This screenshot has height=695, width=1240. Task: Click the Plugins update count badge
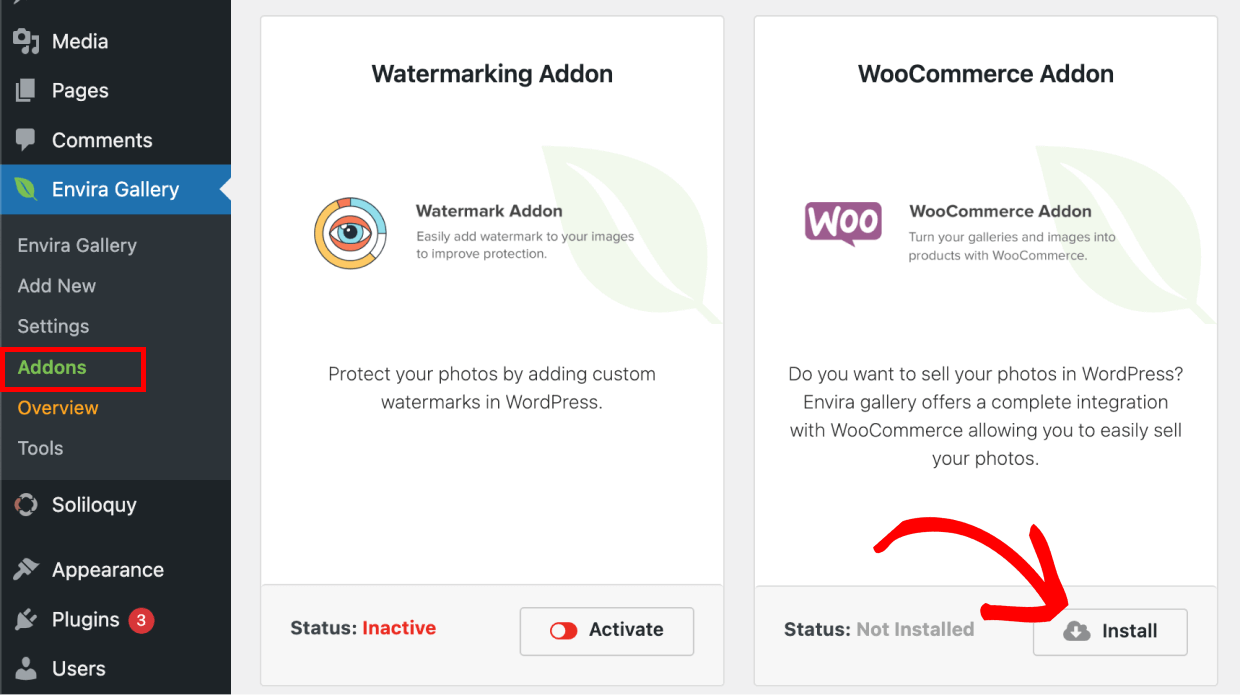tap(141, 620)
